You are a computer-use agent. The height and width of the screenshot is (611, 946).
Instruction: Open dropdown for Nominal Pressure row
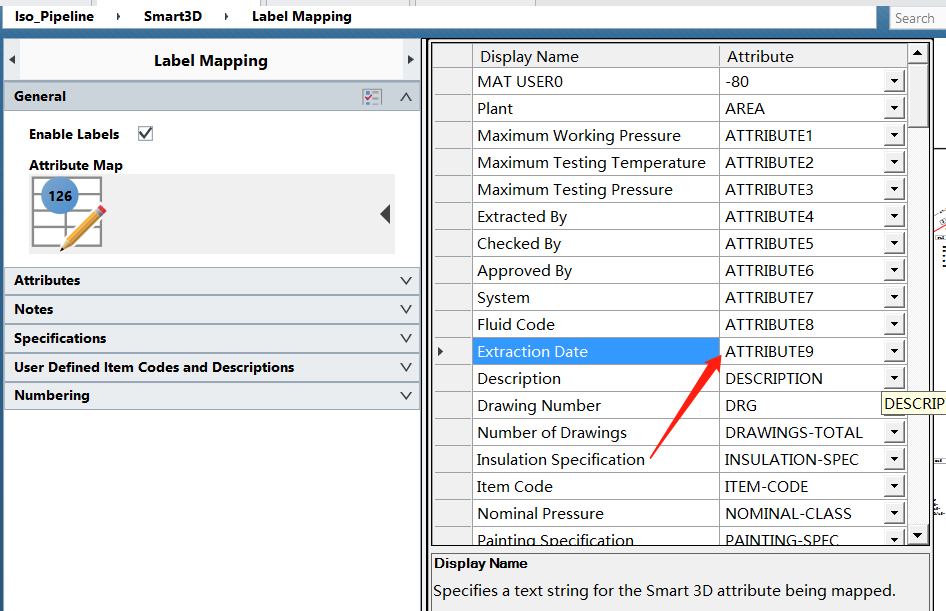pyautogui.click(x=894, y=513)
